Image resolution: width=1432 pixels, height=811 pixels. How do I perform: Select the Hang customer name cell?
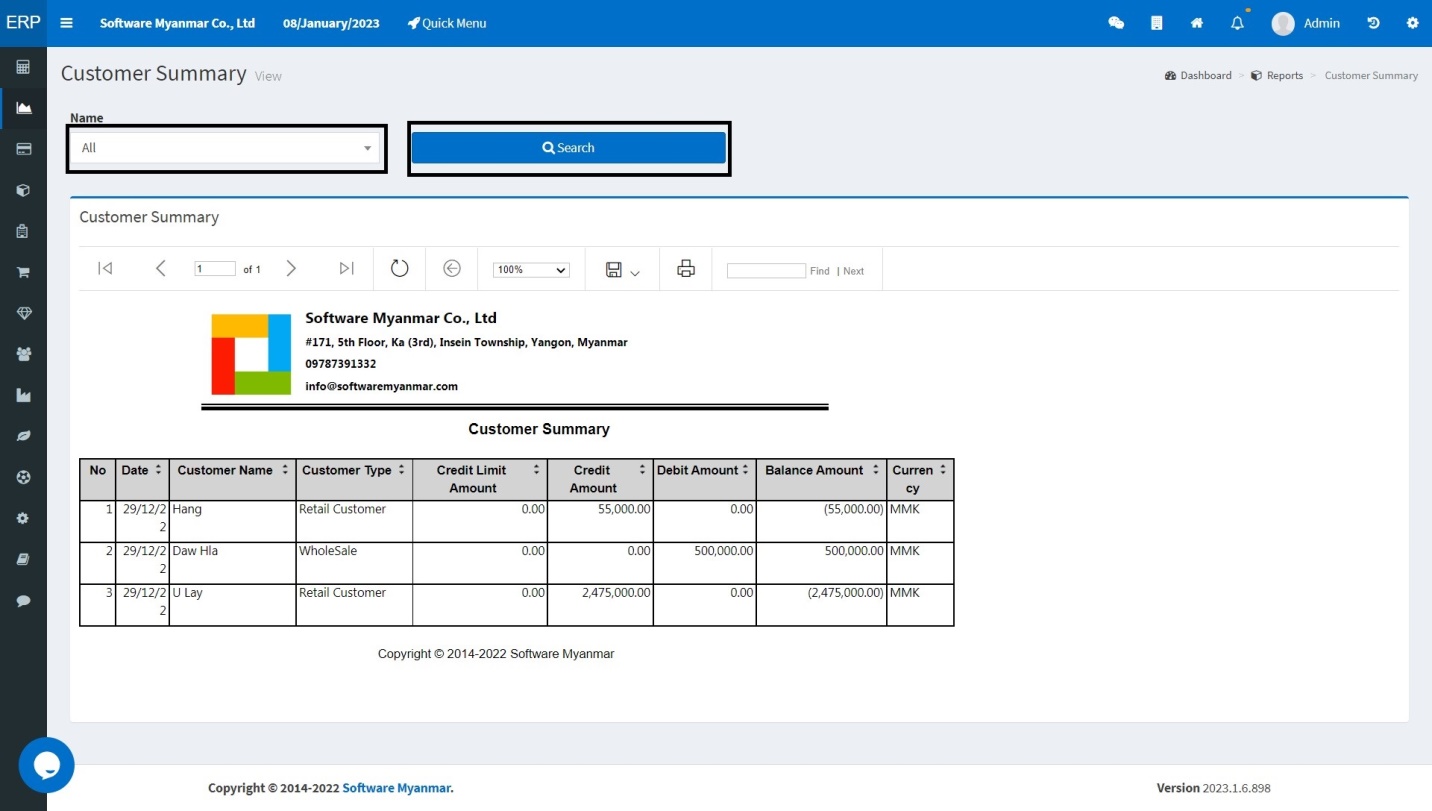(233, 521)
